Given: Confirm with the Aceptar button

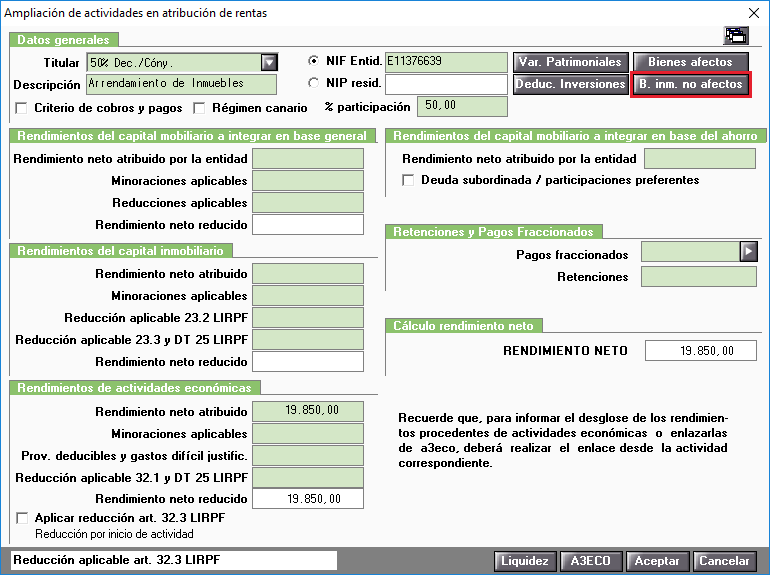Looking at the screenshot, I should point(657,561).
